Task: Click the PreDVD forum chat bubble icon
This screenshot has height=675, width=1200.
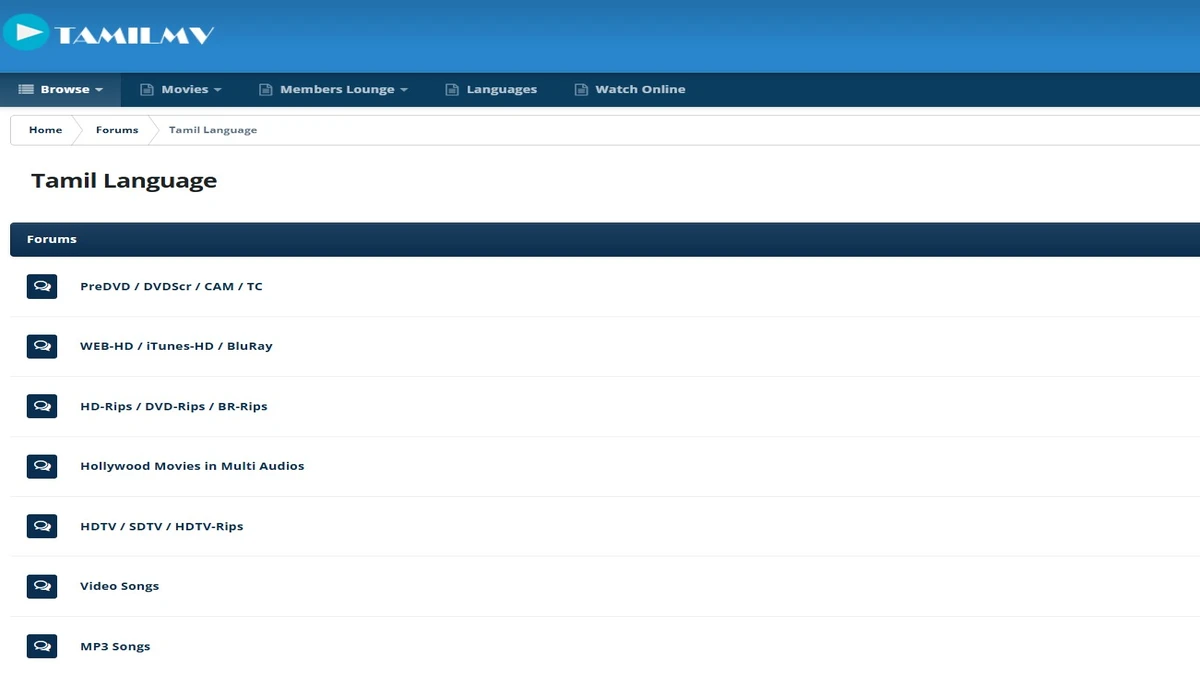Action: point(42,286)
